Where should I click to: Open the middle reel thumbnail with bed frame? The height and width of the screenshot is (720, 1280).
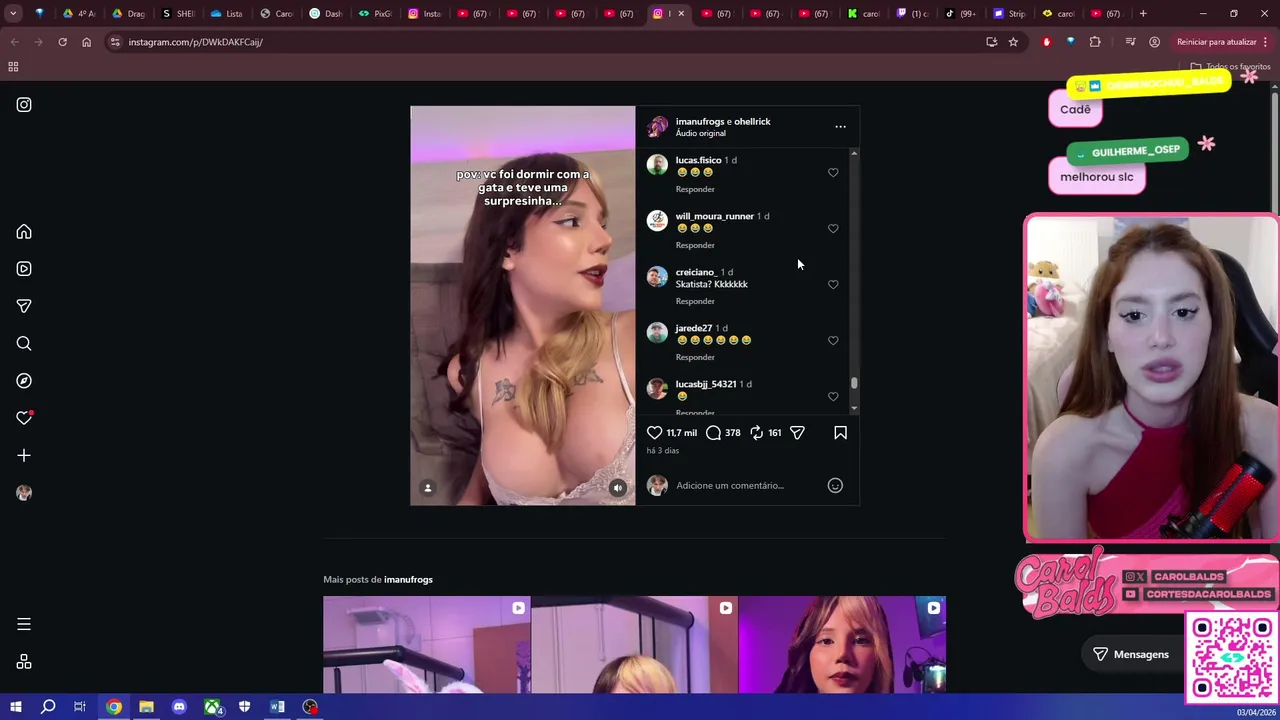click(x=634, y=645)
